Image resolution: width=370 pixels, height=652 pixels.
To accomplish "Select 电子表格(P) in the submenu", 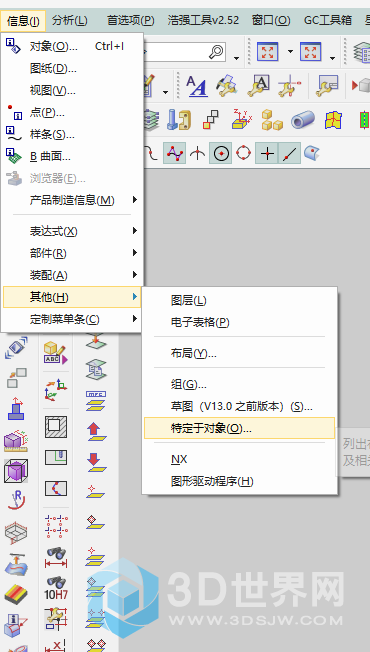I will 239,322.
